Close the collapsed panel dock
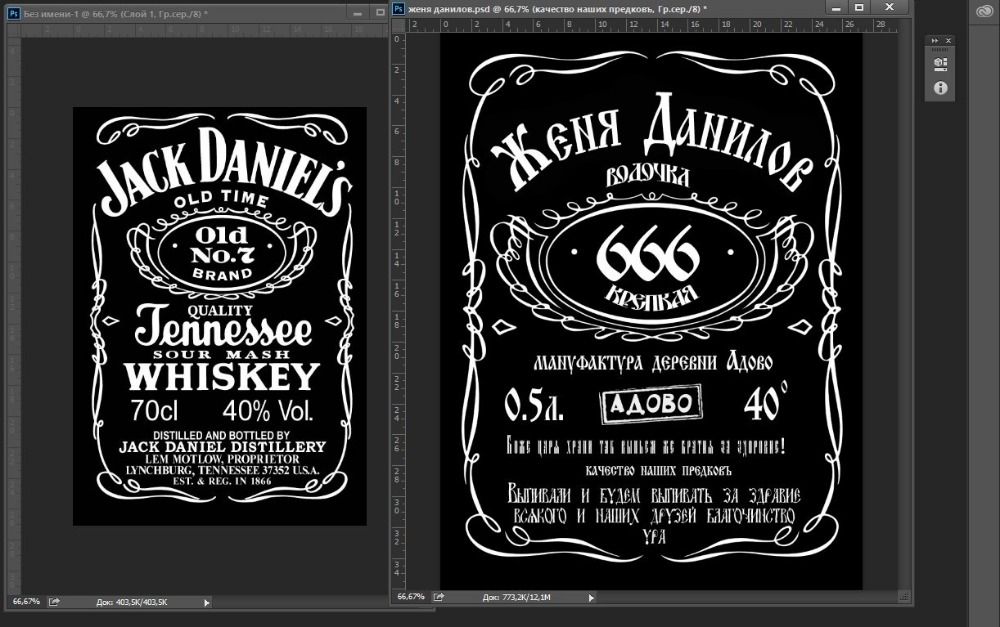The image size is (1000, 627). [947, 40]
